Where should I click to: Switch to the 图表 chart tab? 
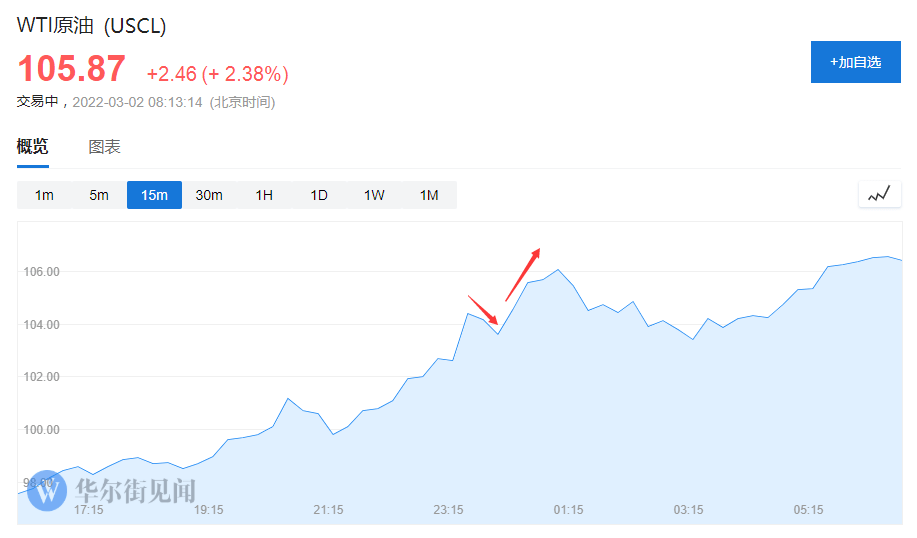click(x=105, y=147)
